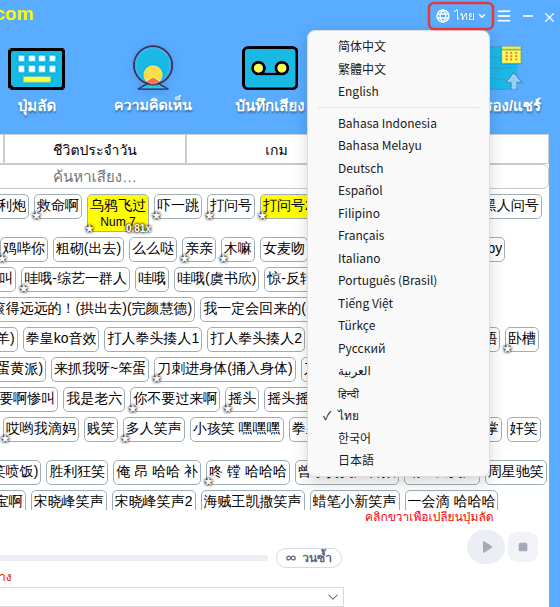The image size is (560, 607).
Task: Toggle the วนซ้ำ loop button
Action: tap(309, 558)
